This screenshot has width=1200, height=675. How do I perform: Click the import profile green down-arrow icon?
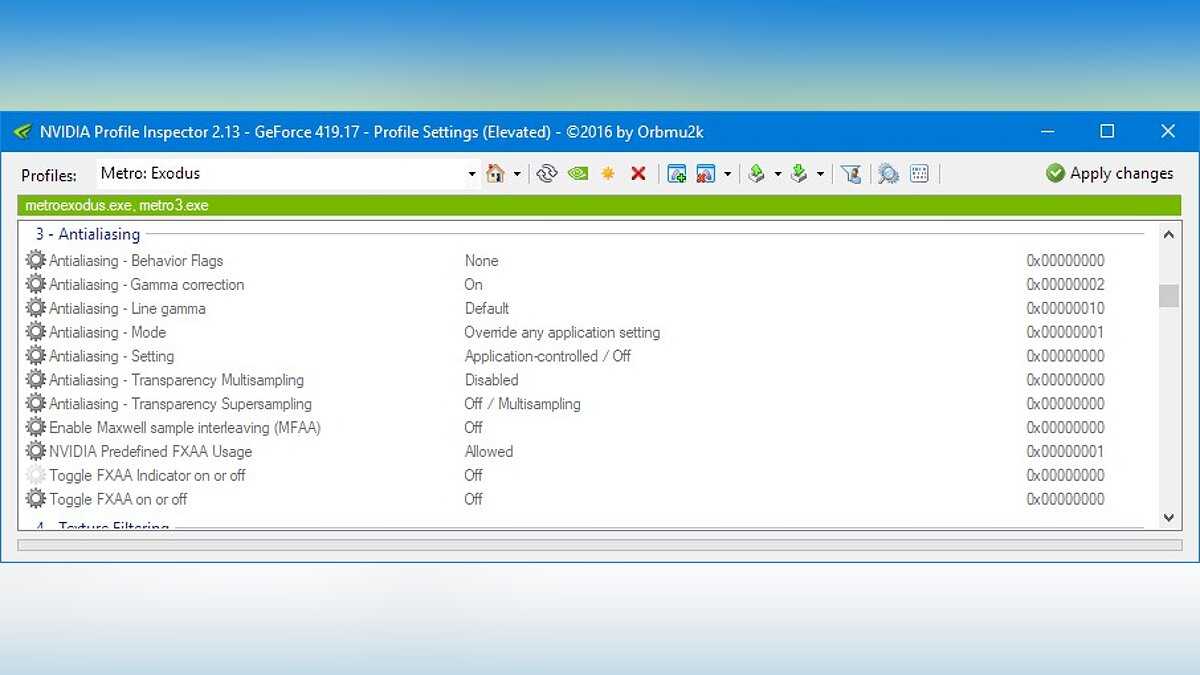click(x=798, y=174)
